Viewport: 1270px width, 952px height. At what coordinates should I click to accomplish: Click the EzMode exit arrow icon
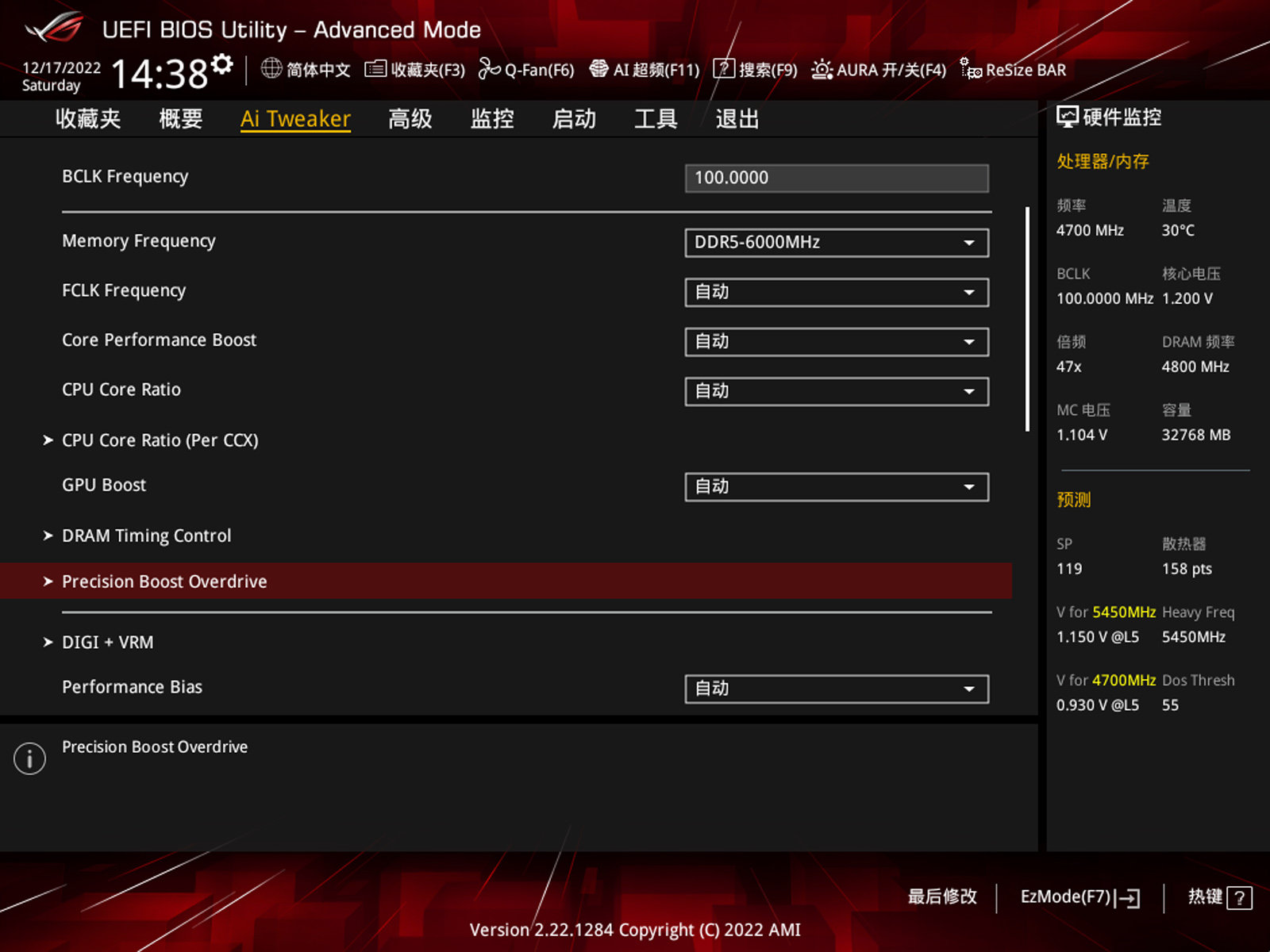click(x=1128, y=898)
